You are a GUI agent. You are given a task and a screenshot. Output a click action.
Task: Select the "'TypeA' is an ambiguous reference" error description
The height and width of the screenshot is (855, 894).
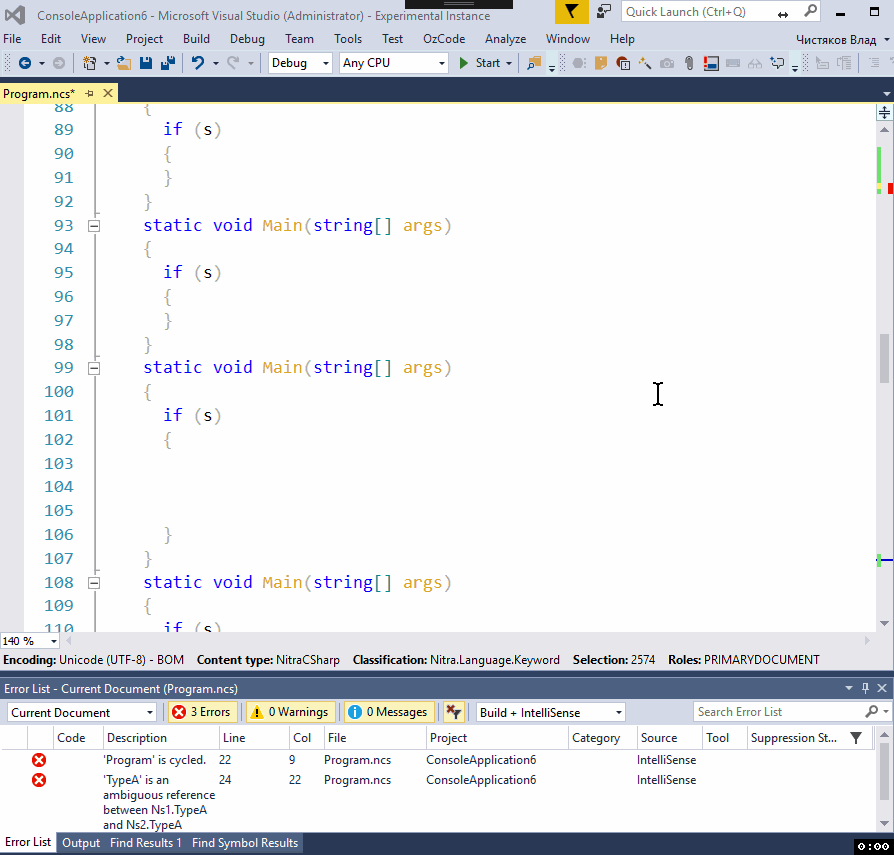coord(159,802)
